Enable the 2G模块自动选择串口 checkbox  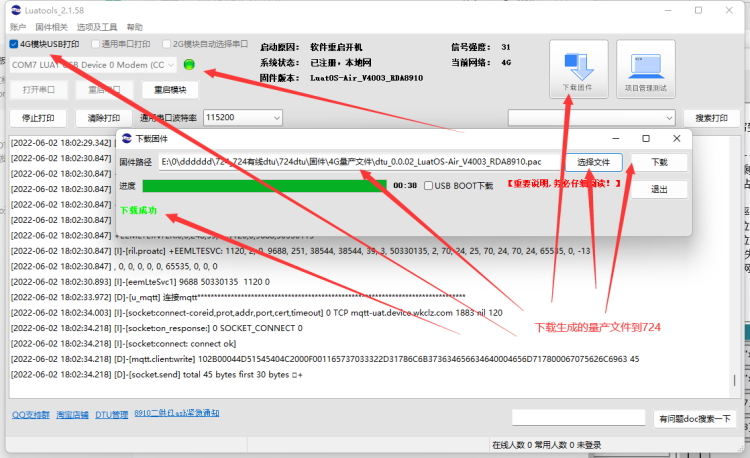point(166,44)
